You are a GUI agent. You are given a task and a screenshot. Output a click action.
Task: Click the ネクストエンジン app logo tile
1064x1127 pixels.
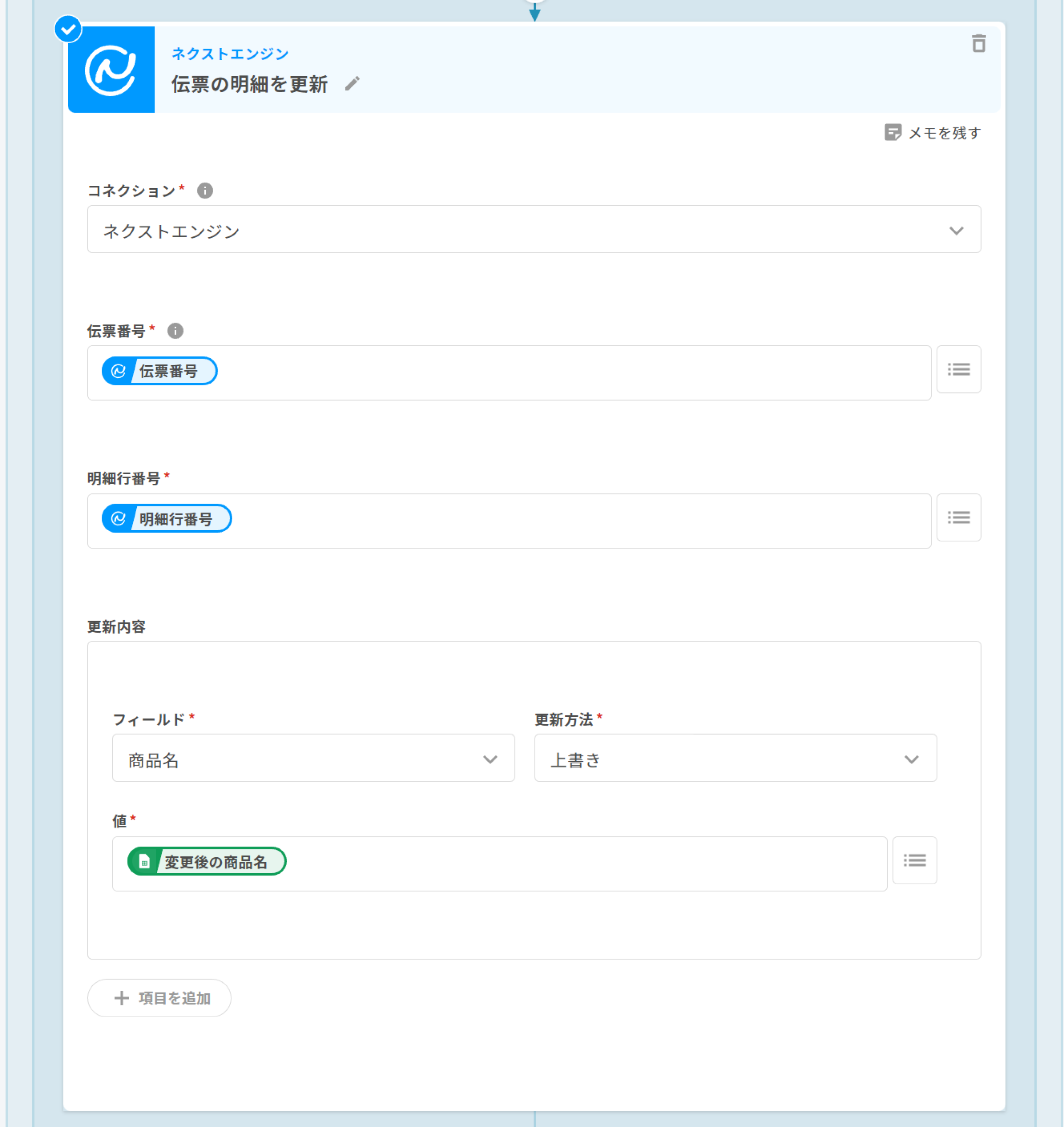coord(111,70)
